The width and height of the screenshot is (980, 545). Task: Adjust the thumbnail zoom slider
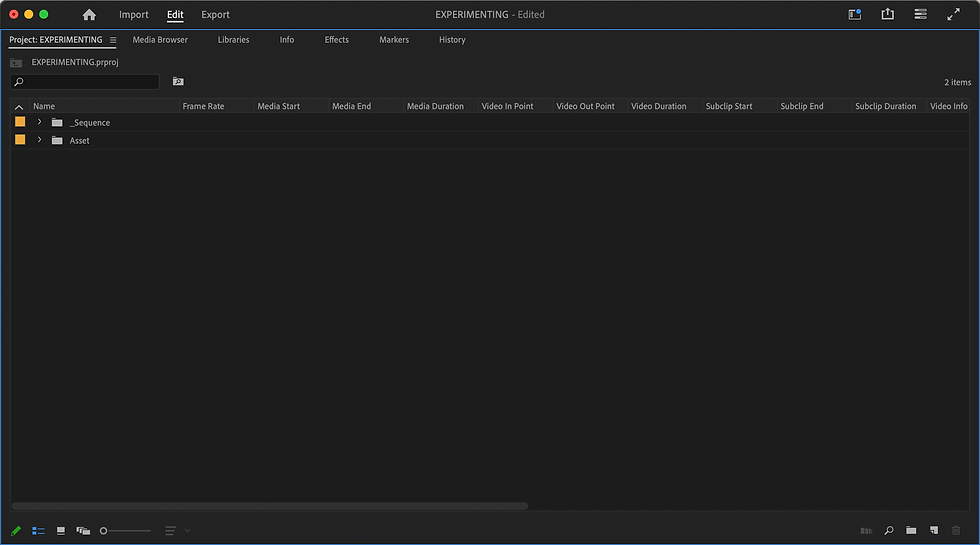[x=125, y=531]
